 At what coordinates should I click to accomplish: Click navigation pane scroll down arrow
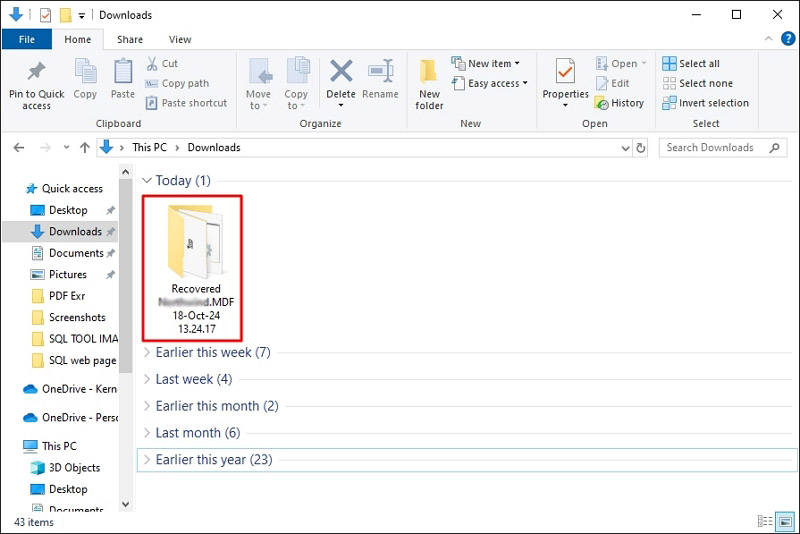pos(126,504)
